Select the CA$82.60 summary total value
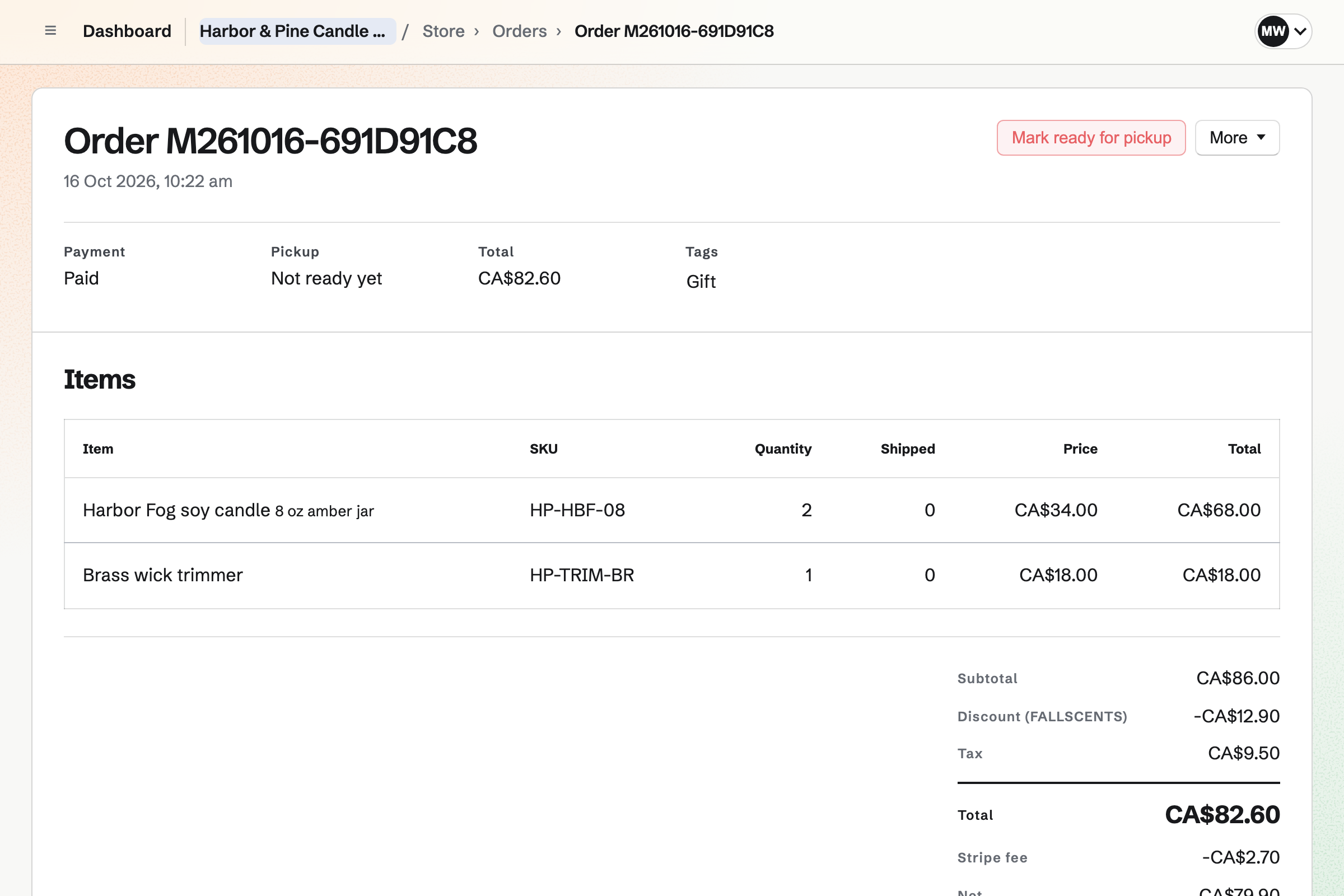 (x=520, y=278)
